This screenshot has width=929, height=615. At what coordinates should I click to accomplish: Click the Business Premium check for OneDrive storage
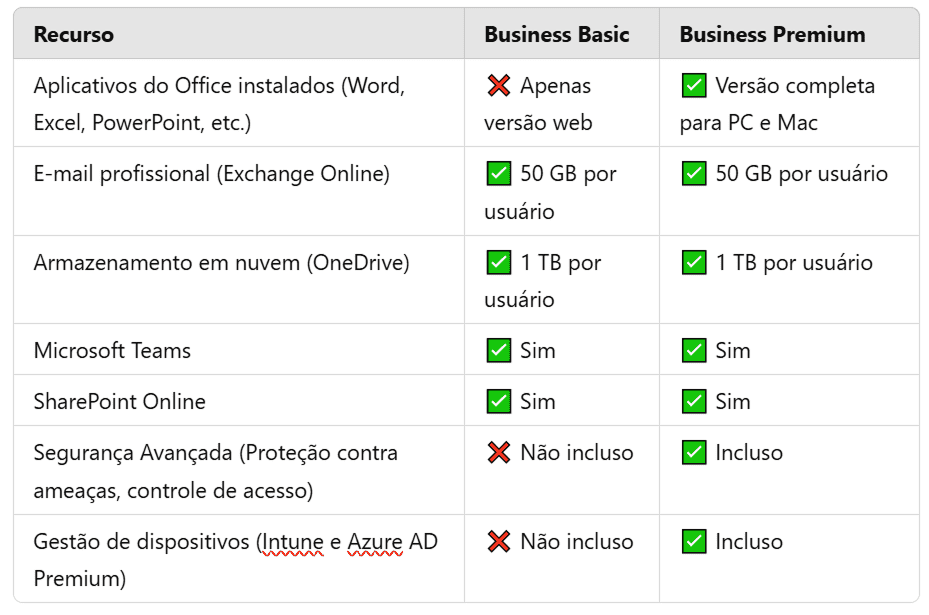tap(693, 263)
